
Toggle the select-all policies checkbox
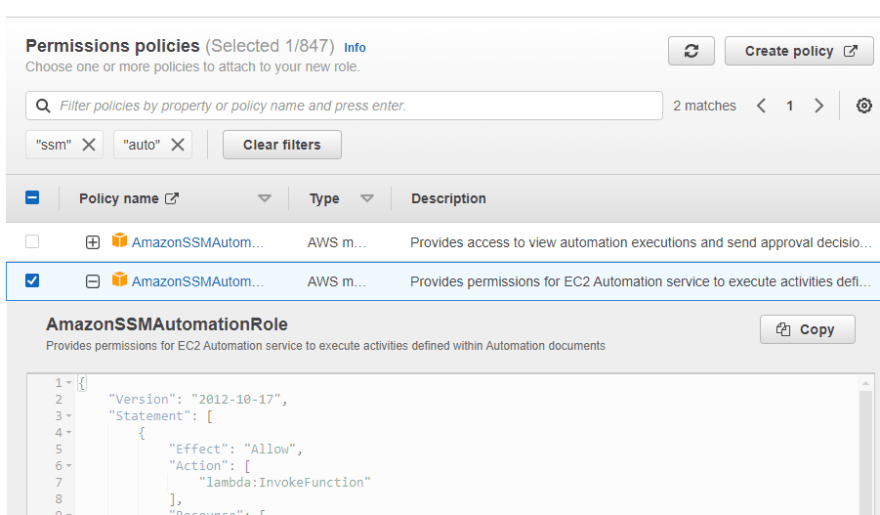coord(33,197)
